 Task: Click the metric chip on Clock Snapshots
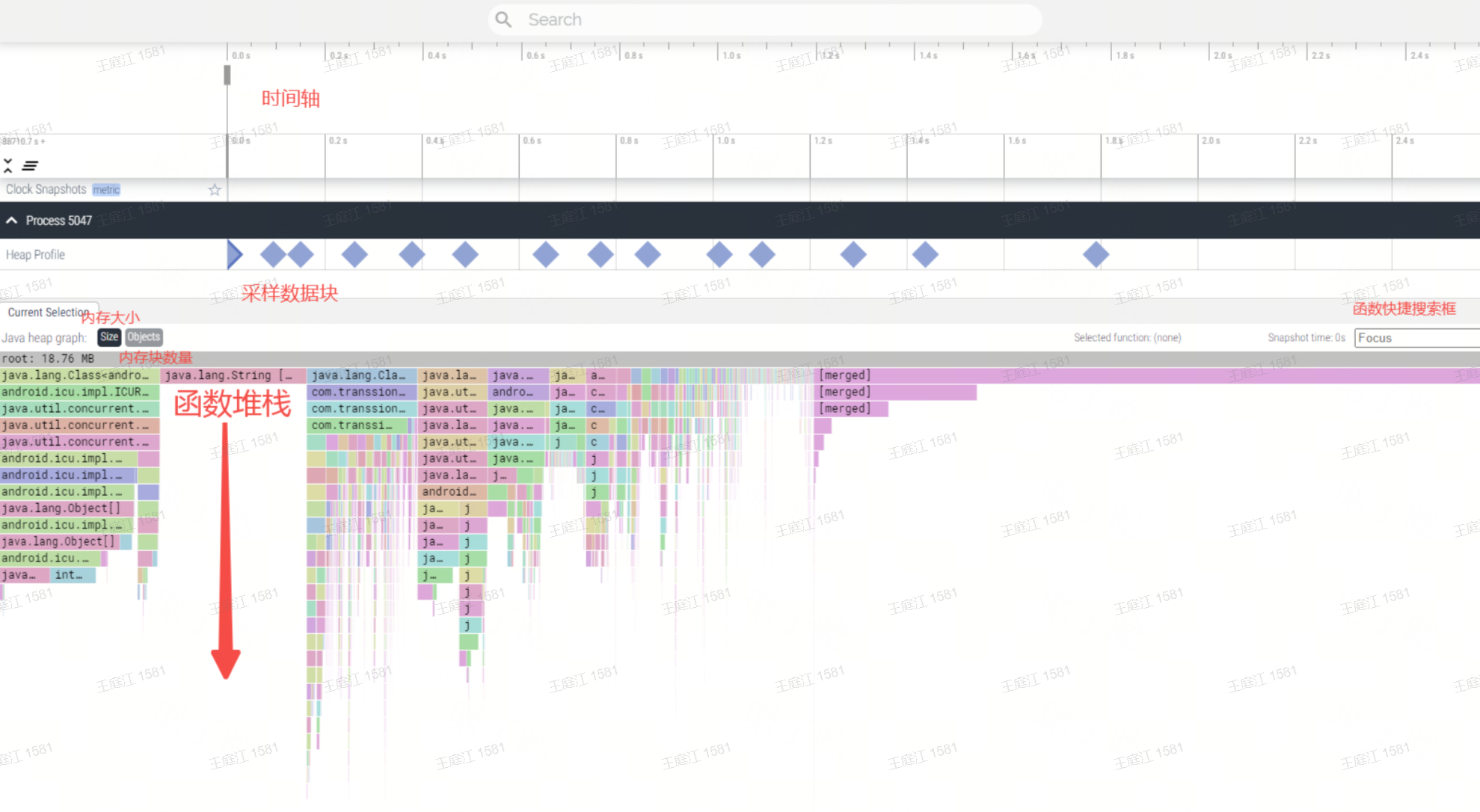(x=106, y=190)
